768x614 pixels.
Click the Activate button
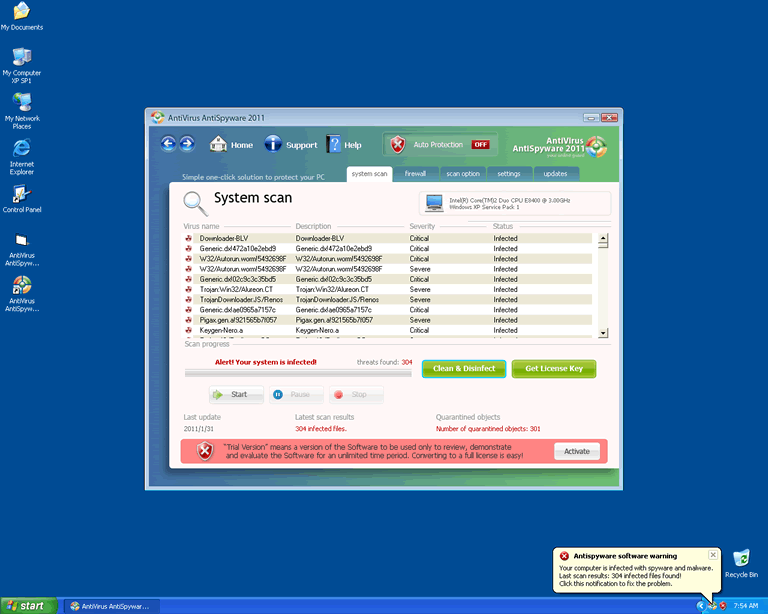click(577, 451)
